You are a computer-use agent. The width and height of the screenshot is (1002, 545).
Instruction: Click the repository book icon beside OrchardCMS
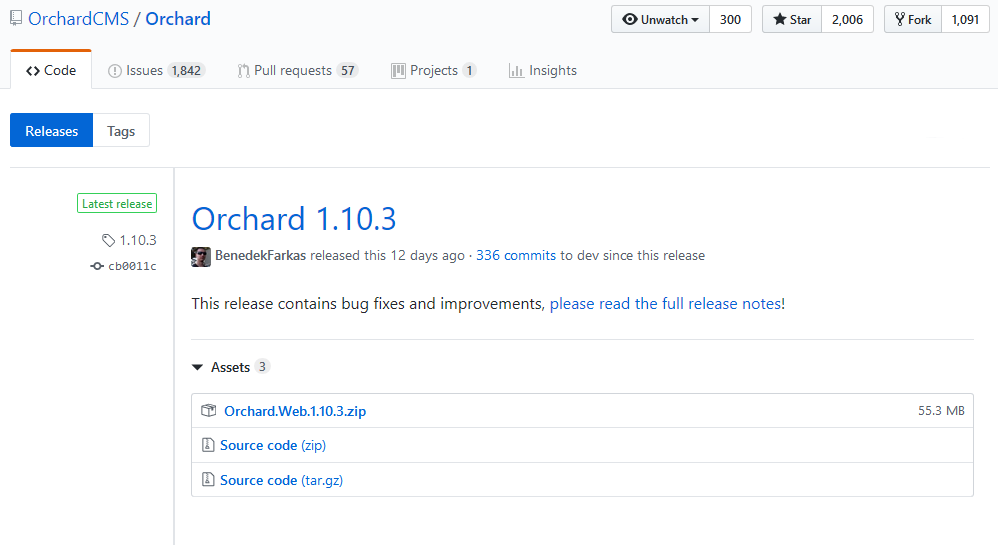[x=16, y=19]
